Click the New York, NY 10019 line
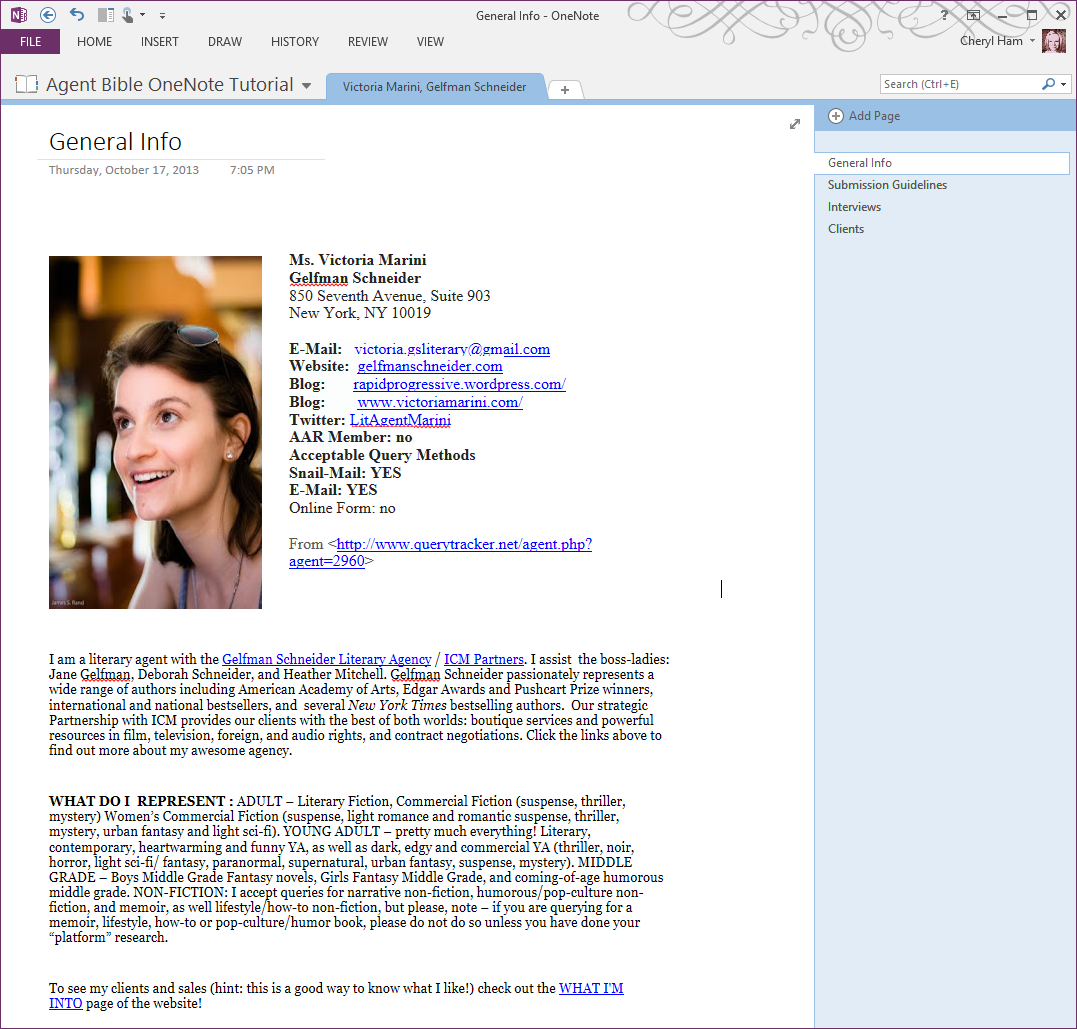This screenshot has width=1077, height=1029. click(360, 313)
